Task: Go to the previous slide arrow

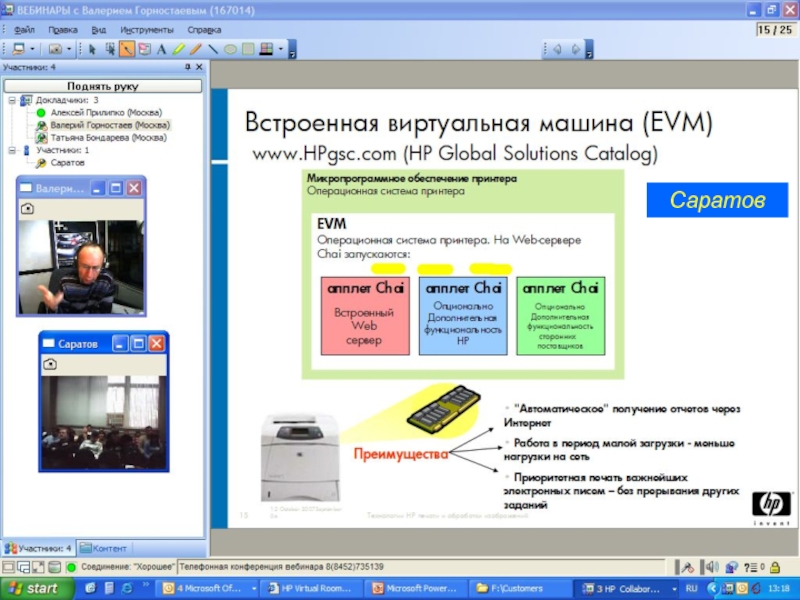Action: point(557,48)
